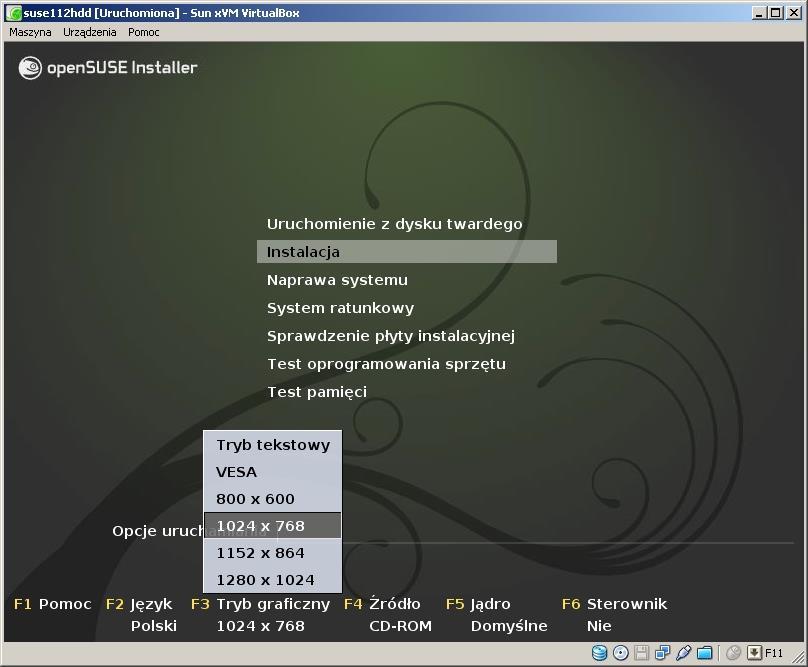Select Sprawdzenie płyty instalacyjnej entry
The height and width of the screenshot is (667, 808).
point(391,336)
